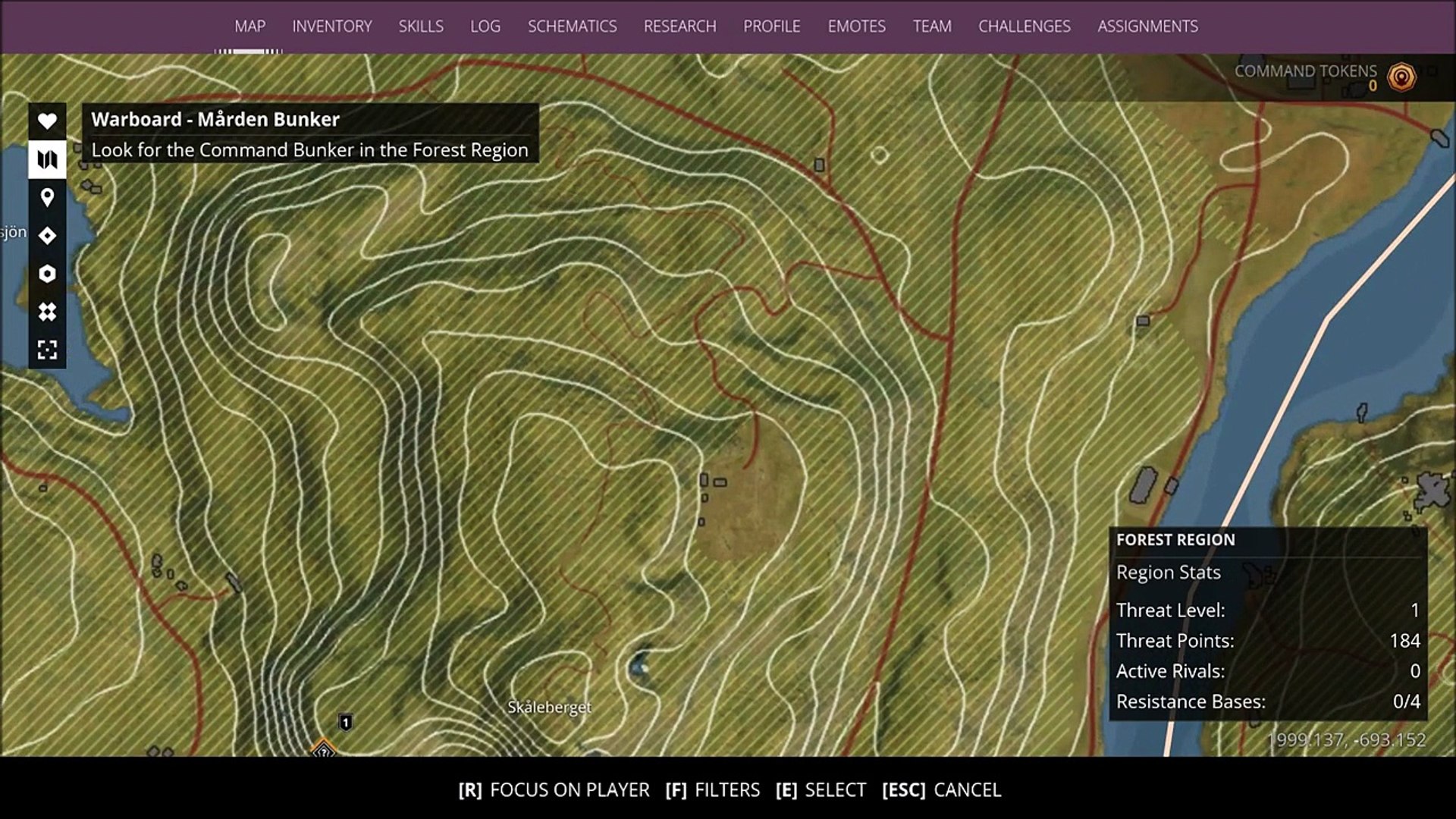This screenshot has width=1456, height=819.
Task: Click the numbered 1 map marker
Action: 345,722
